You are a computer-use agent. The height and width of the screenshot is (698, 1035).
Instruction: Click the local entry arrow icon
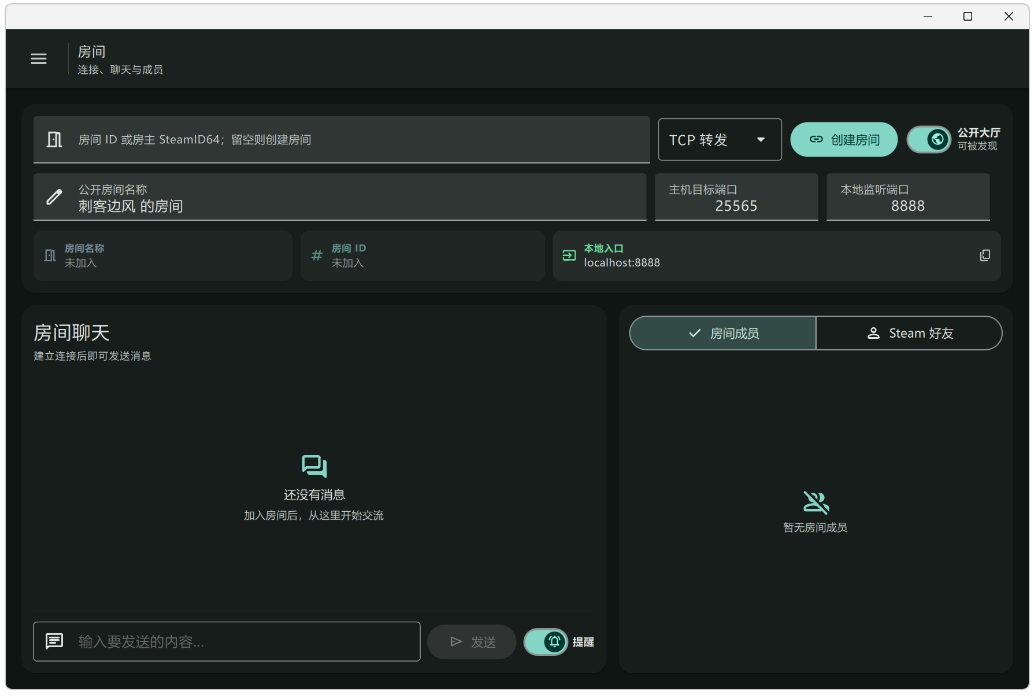point(569,256)
